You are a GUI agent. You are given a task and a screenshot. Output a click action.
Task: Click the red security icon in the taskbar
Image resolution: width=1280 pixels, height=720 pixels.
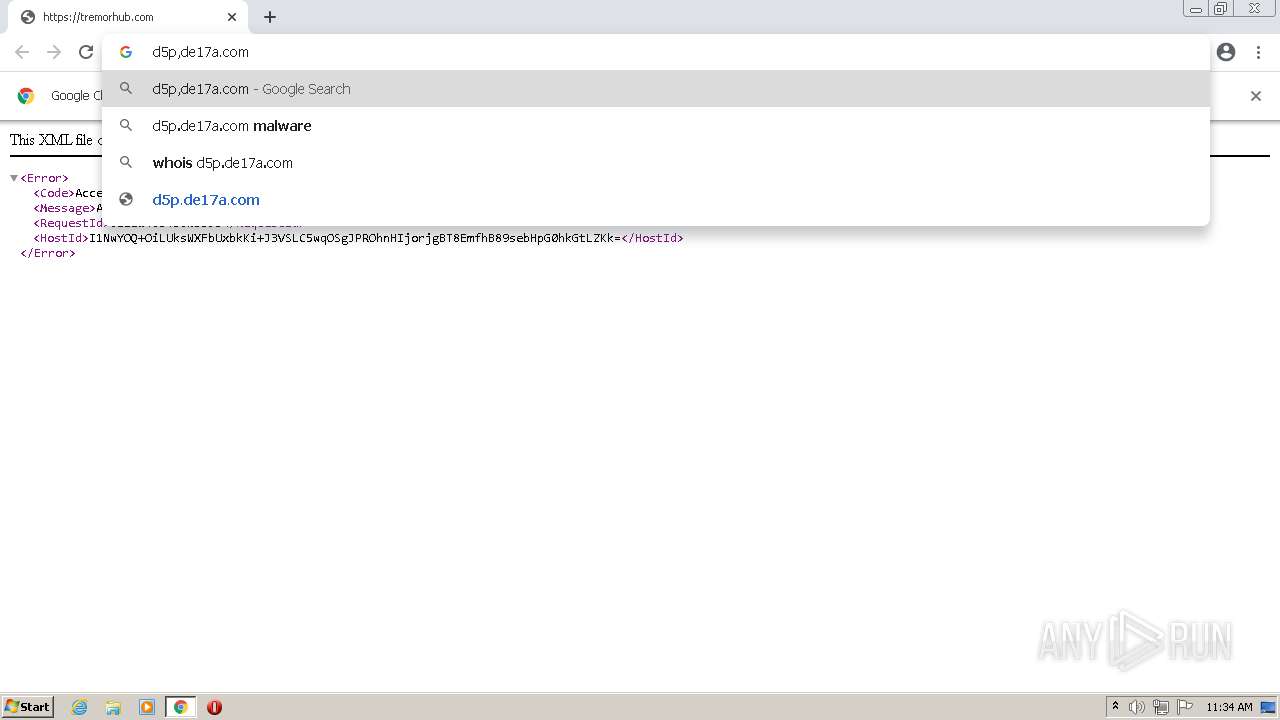click(214, 707)
